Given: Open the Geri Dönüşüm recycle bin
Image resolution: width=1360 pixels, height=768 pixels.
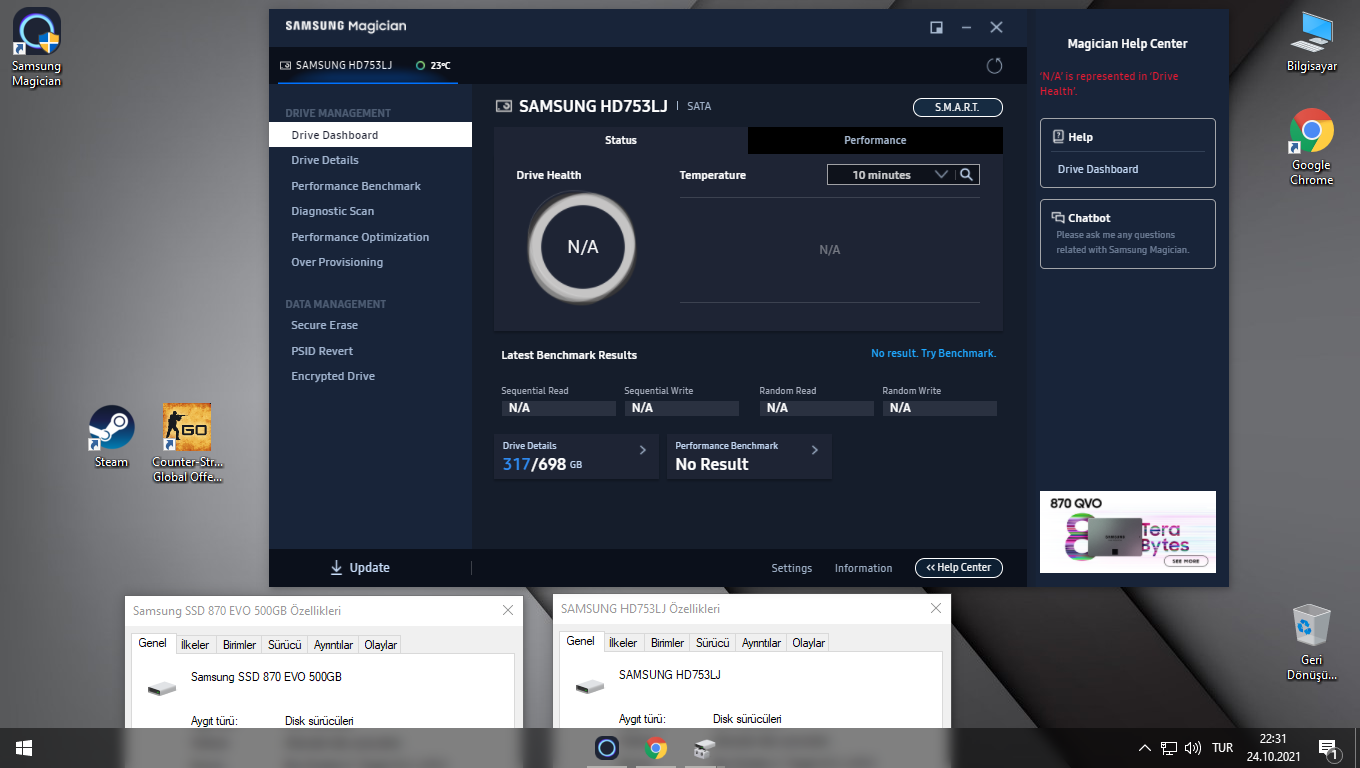Looking at the screenshot, I should point(1311,642).
